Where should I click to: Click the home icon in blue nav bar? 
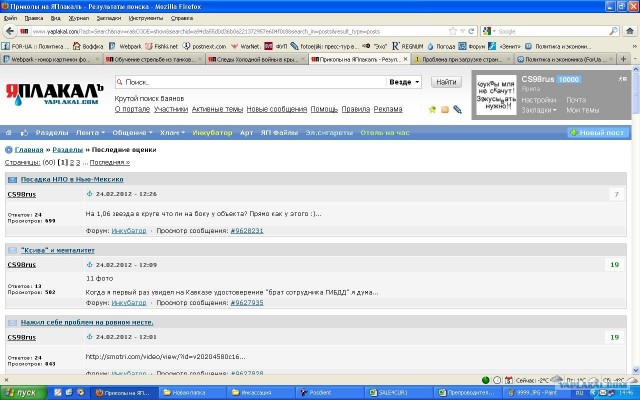[9, 133]
